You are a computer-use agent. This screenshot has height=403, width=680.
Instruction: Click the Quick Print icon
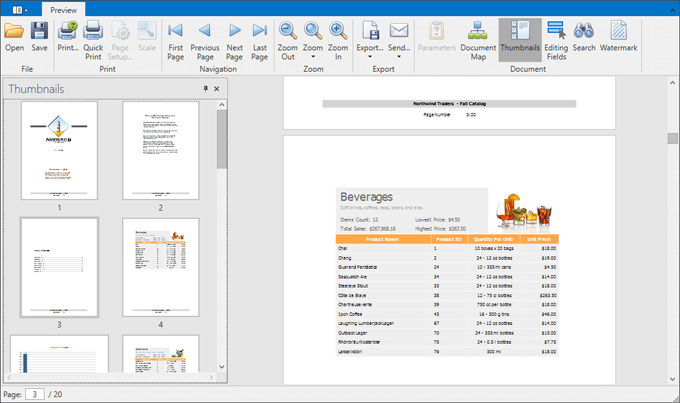point(93,36)
